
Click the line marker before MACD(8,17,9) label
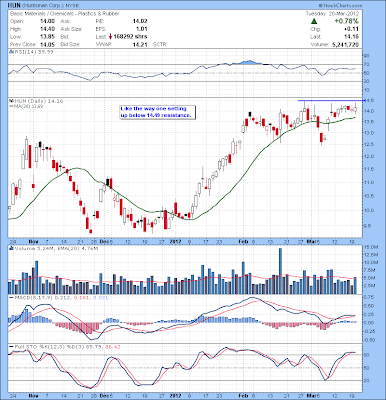11,297
